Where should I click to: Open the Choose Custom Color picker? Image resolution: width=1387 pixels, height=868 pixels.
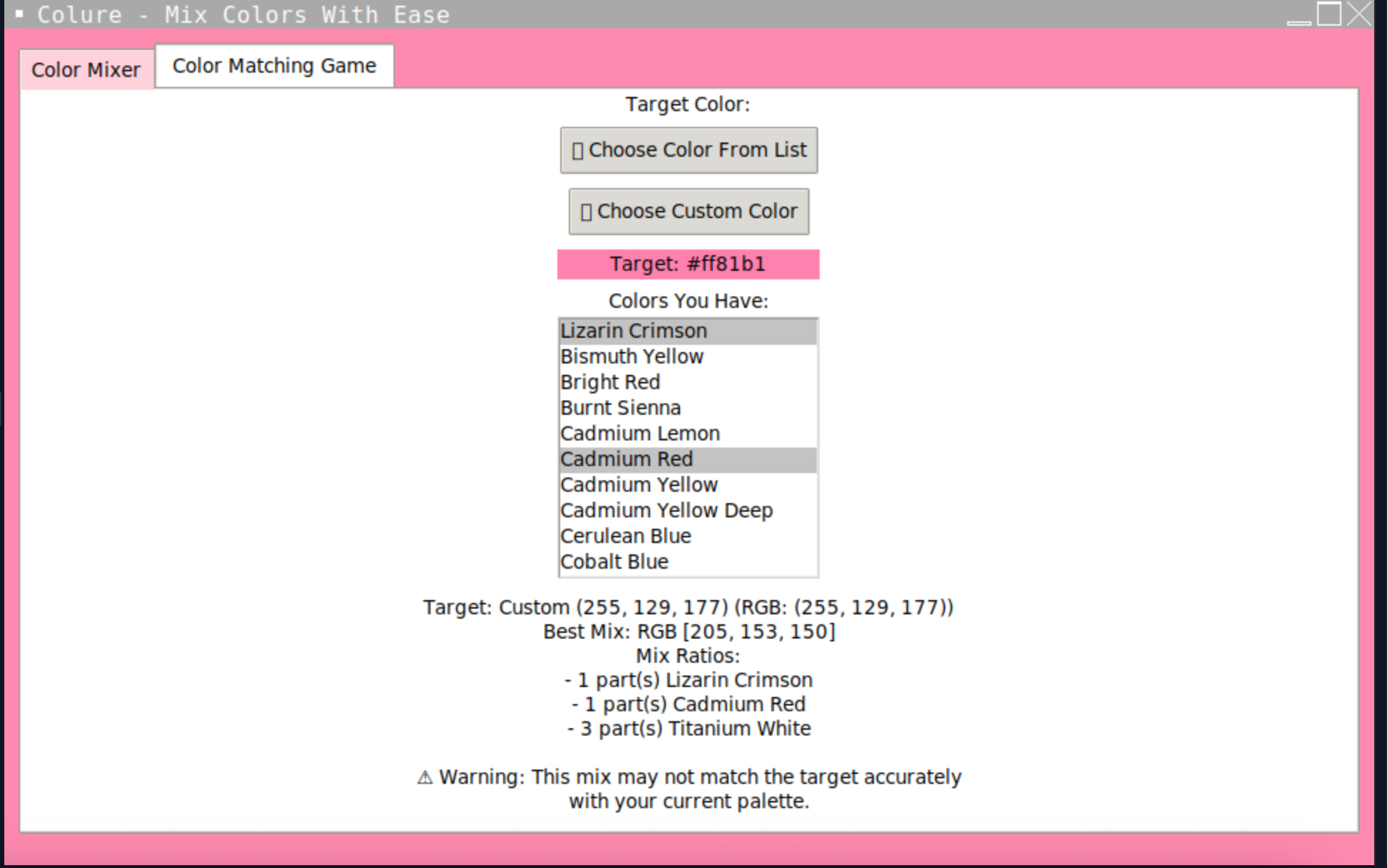coord(689,212)
